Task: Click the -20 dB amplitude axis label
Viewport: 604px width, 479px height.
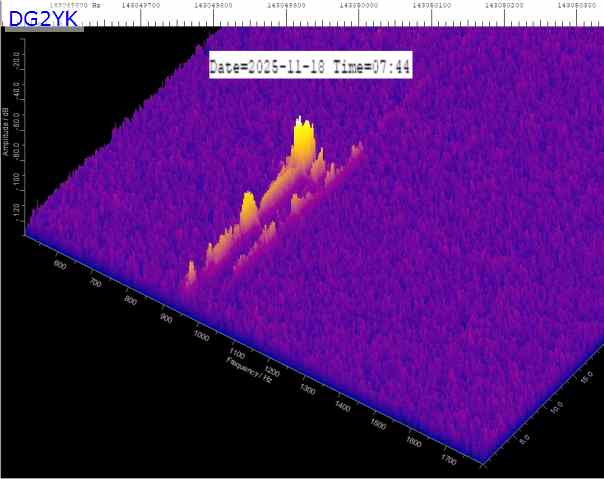Action: coord(17,63)
